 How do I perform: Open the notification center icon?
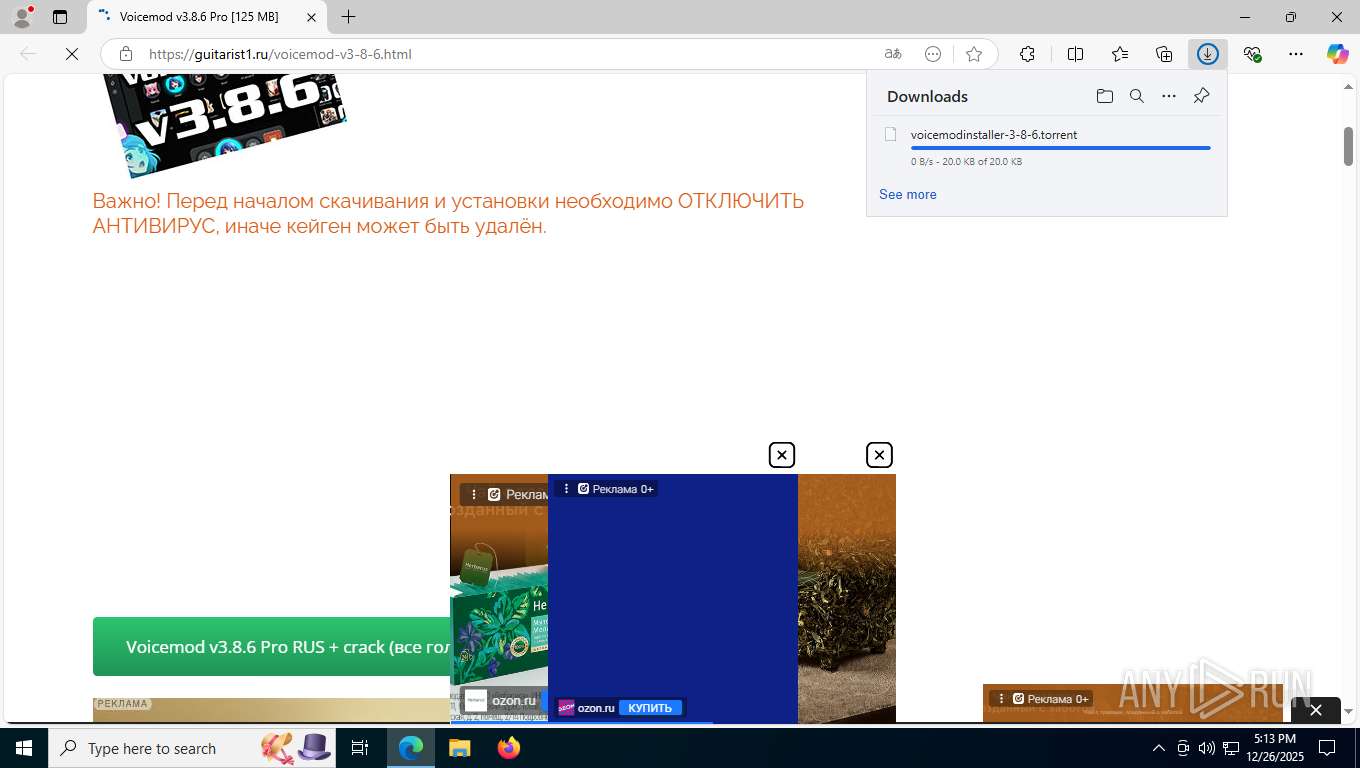click(1327, 748)
